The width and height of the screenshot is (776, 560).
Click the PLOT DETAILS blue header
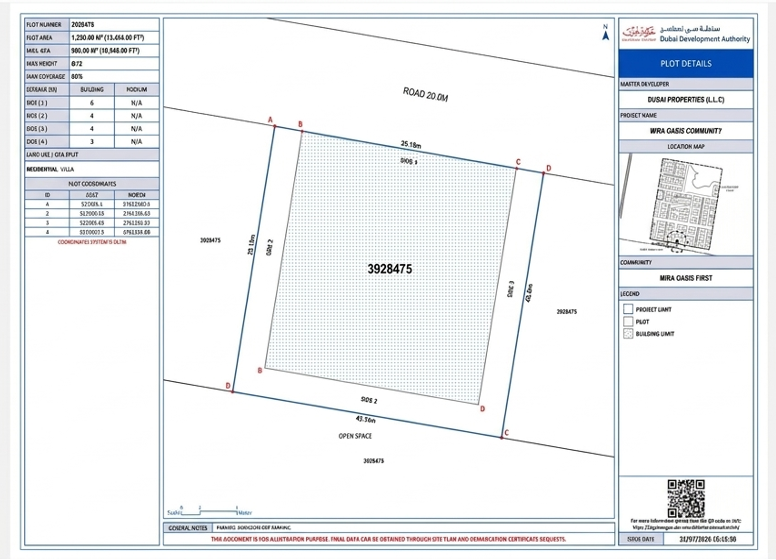(686, 63)
